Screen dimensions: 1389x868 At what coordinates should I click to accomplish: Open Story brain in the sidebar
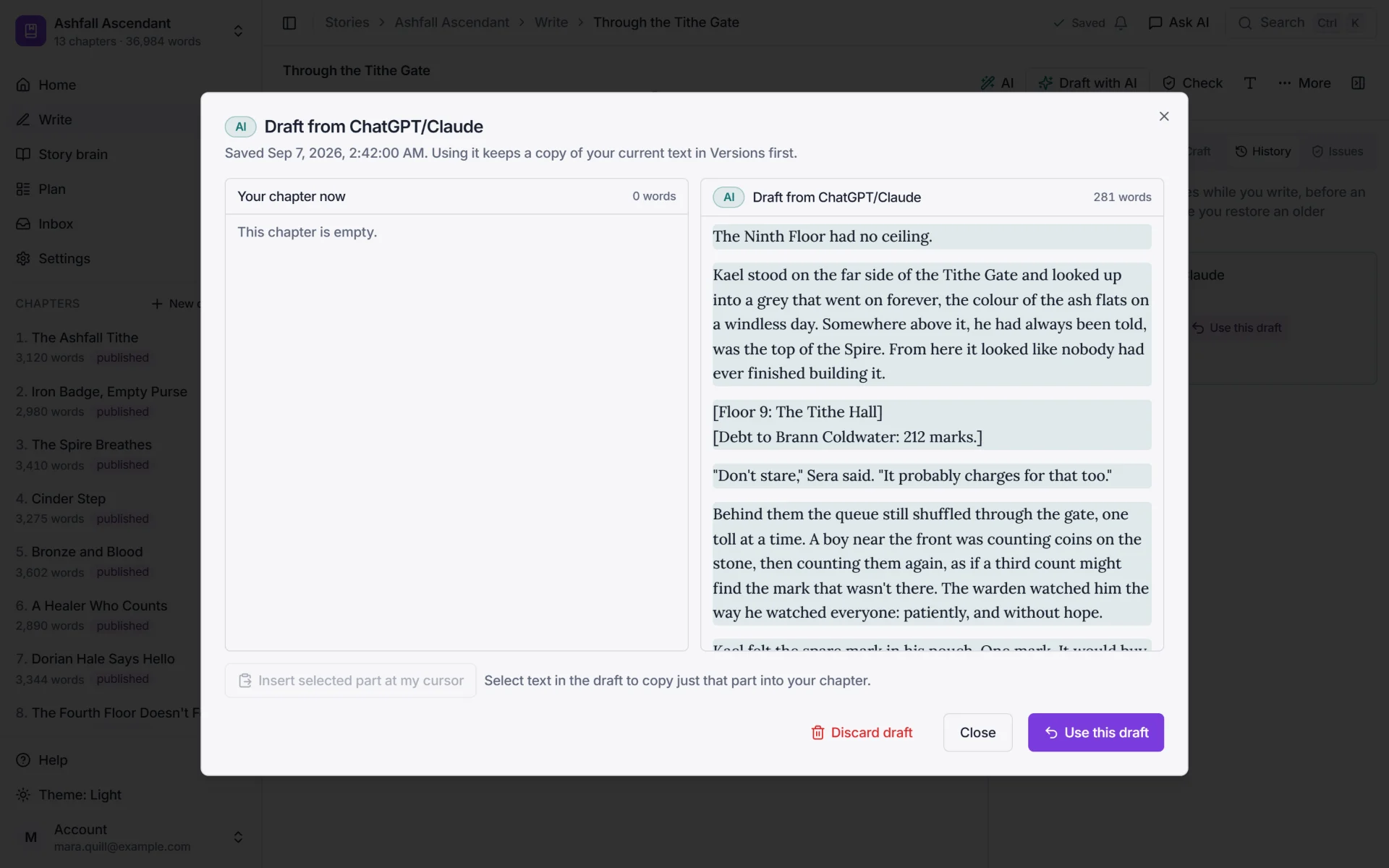[62, 154]
